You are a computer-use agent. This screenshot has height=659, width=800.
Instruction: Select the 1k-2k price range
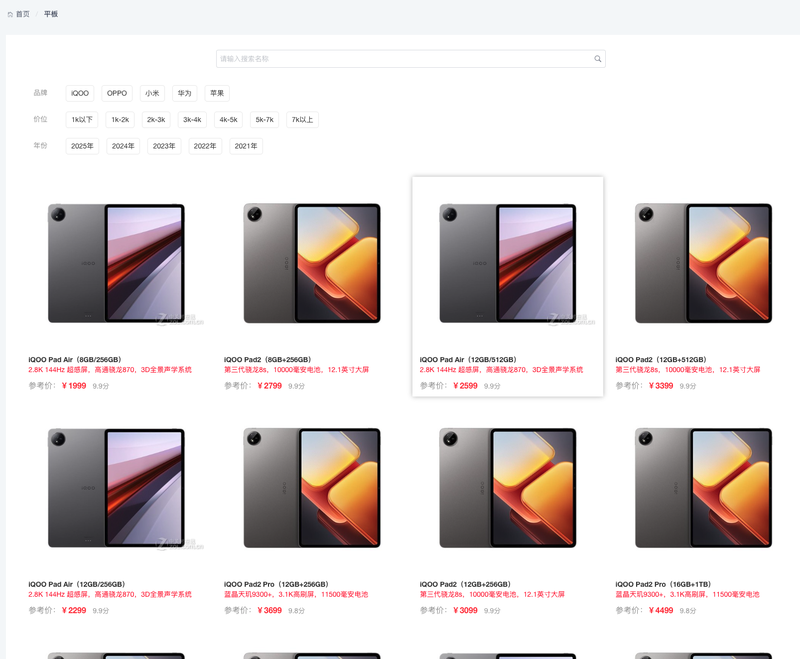pyautogui.click(x=120, y=120)
